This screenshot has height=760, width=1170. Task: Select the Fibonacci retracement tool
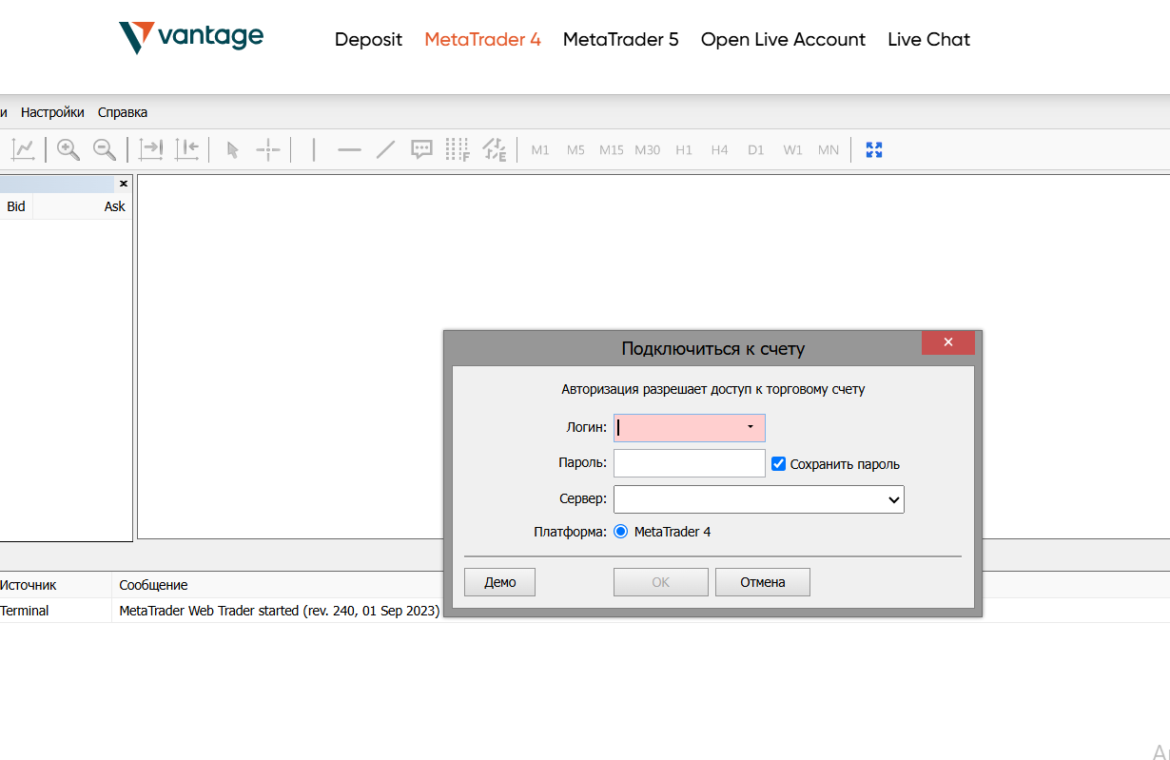457,150
